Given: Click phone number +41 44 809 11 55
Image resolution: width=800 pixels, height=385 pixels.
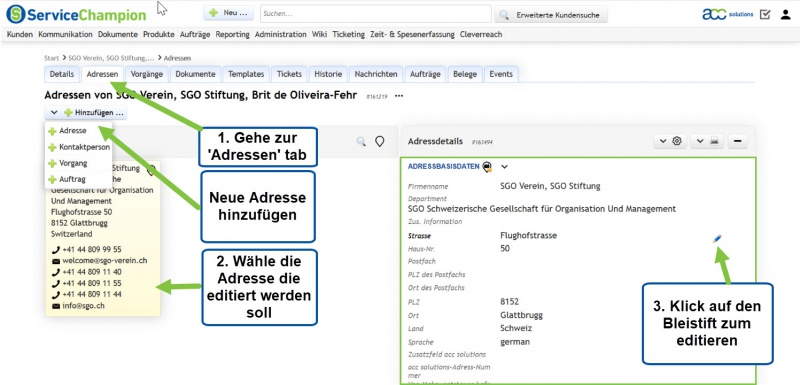Looking at the screenshot, I should coord(92,283).
